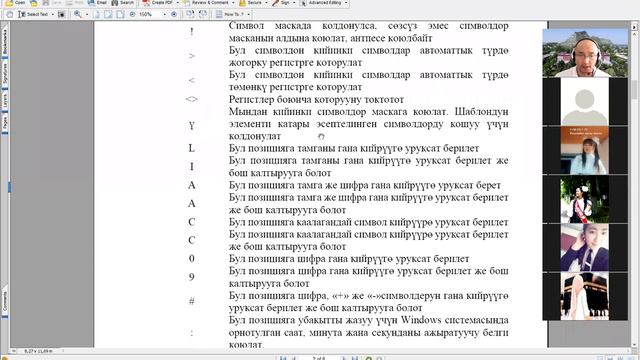Click the '#' symbol in the table
The image size is (640, 360).
(x=191, y=301)
